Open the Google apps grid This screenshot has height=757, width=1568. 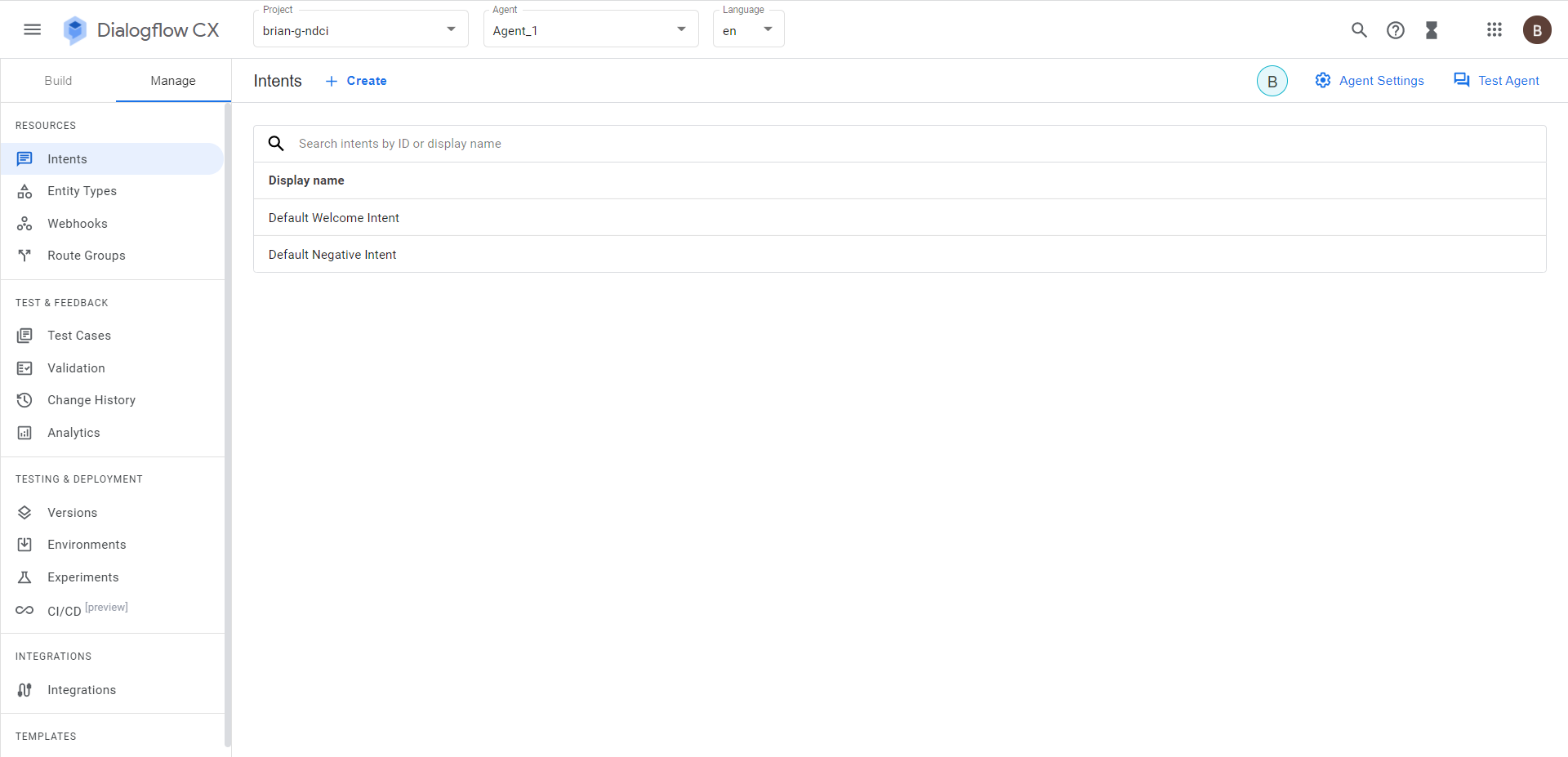click(x=1494, y=30)
